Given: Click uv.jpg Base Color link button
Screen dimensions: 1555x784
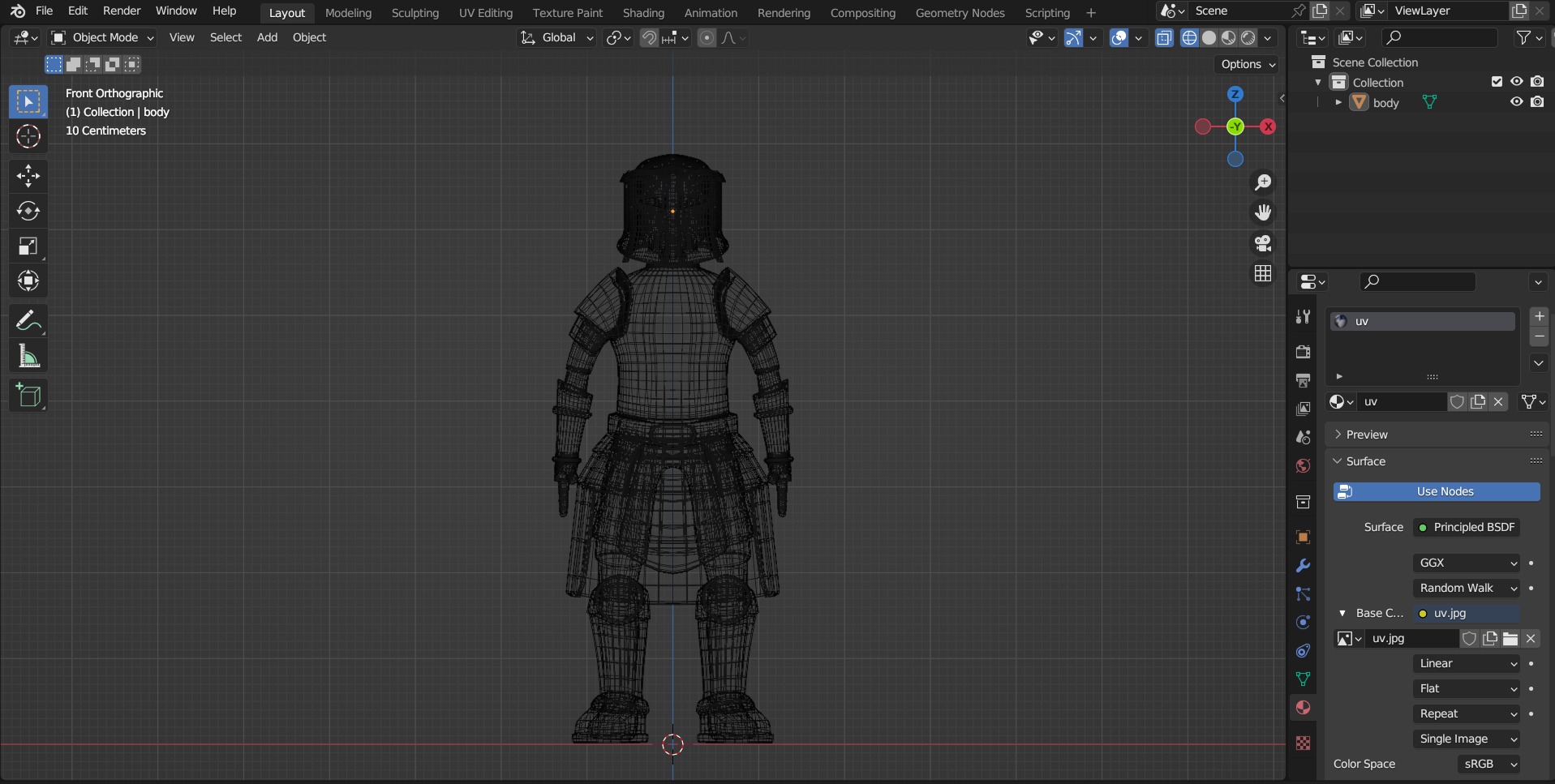Looking at the screenshot, I should click(x=1467, y=613).
